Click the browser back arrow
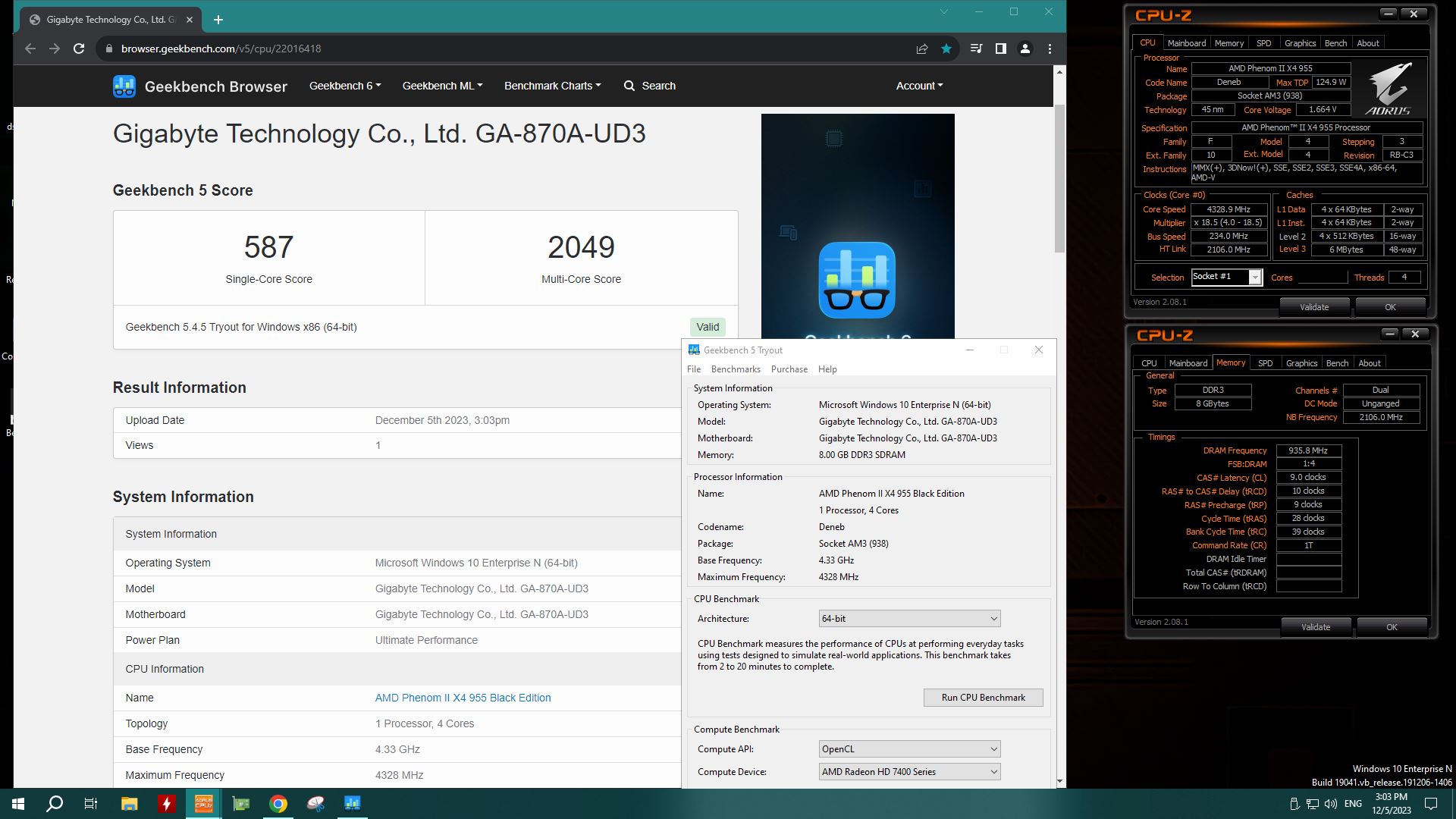Viewport: 1456px width, 819px height. click(x=30, y=49)
